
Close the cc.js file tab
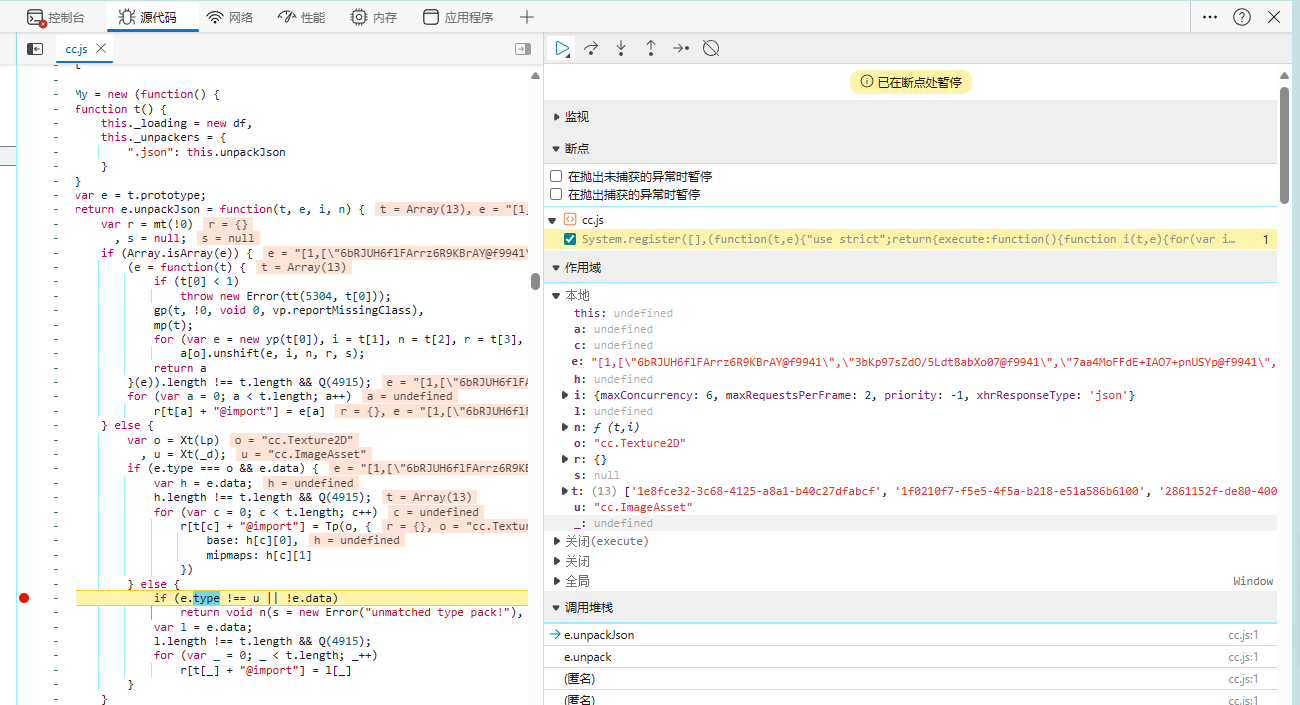coord(101,48)
